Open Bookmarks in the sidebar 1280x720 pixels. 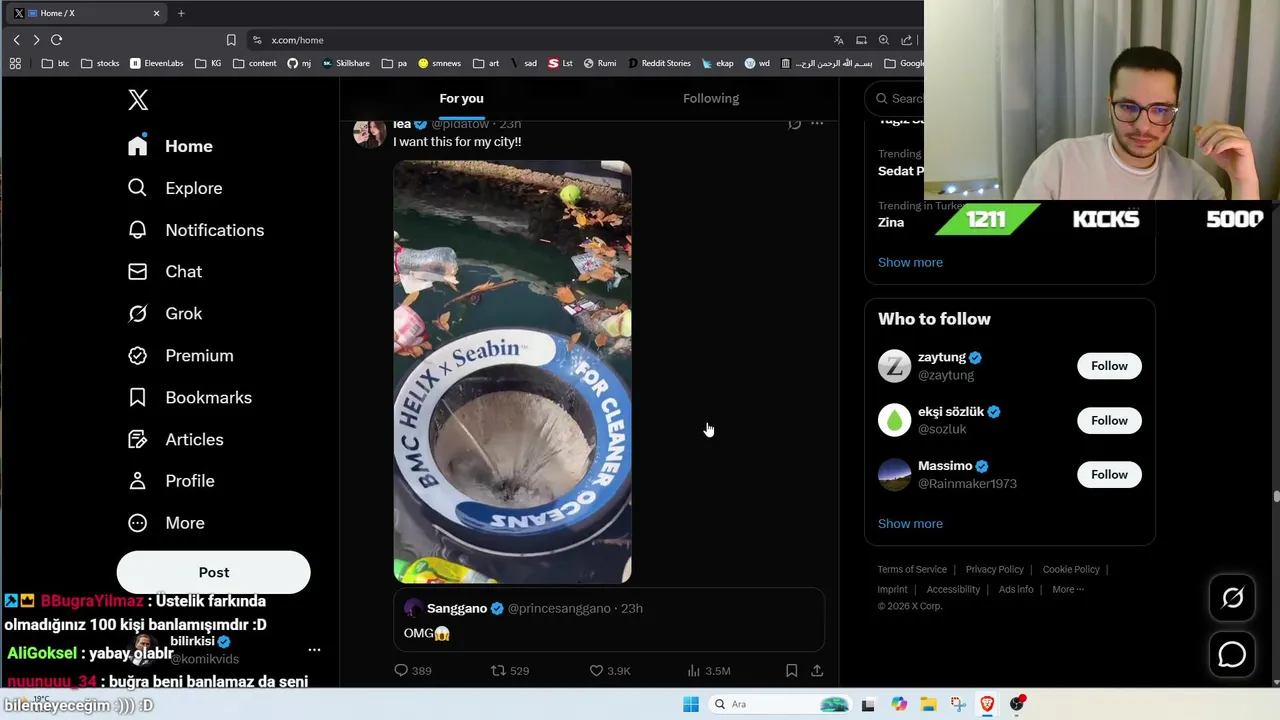pos(190,398)
